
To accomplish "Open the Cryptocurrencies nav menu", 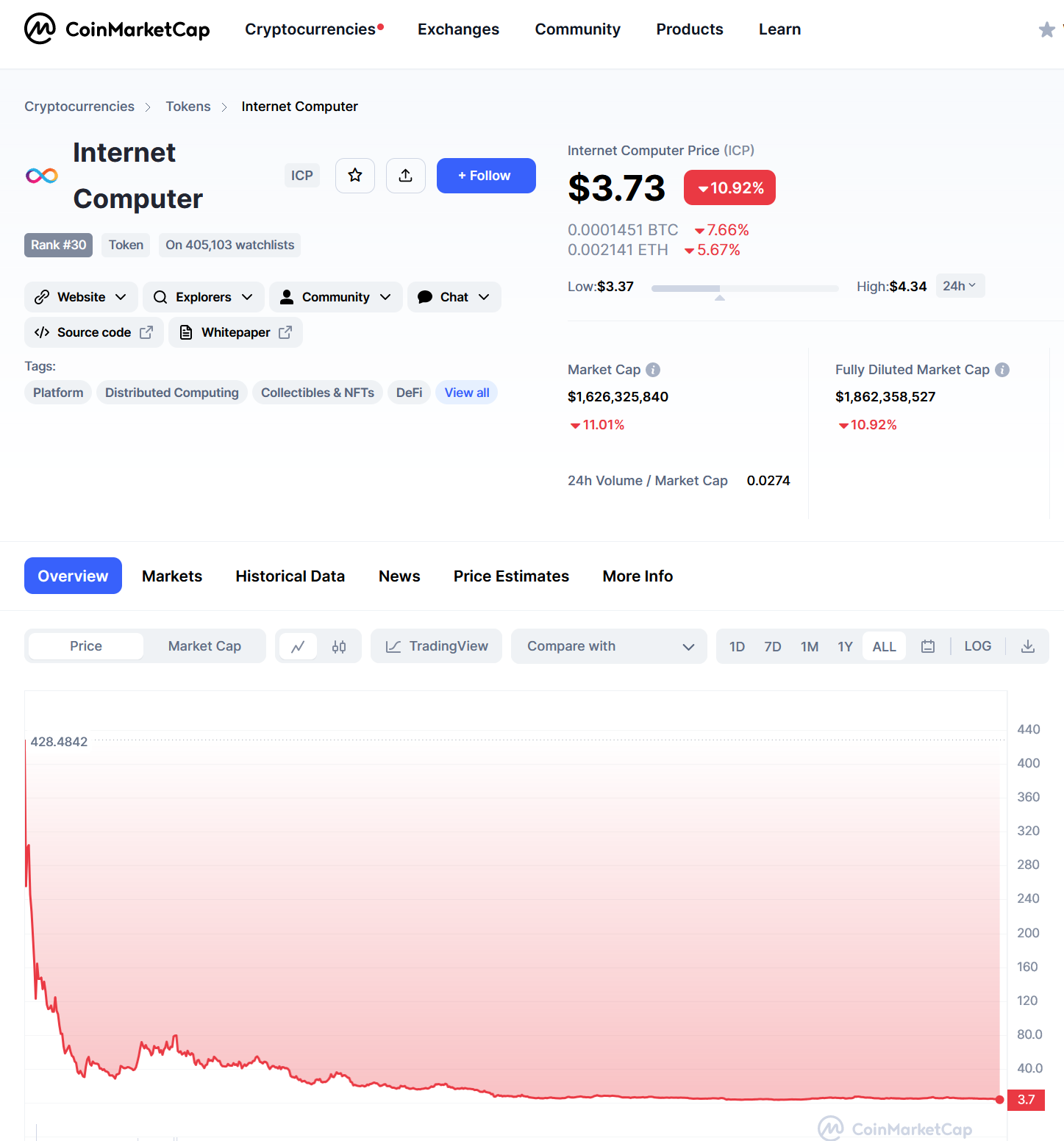I will tap(314, 29).
